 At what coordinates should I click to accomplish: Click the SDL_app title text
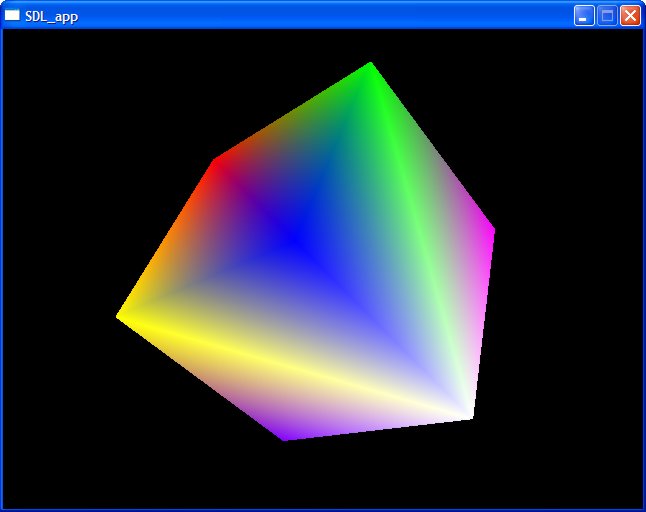coord(51,16)
